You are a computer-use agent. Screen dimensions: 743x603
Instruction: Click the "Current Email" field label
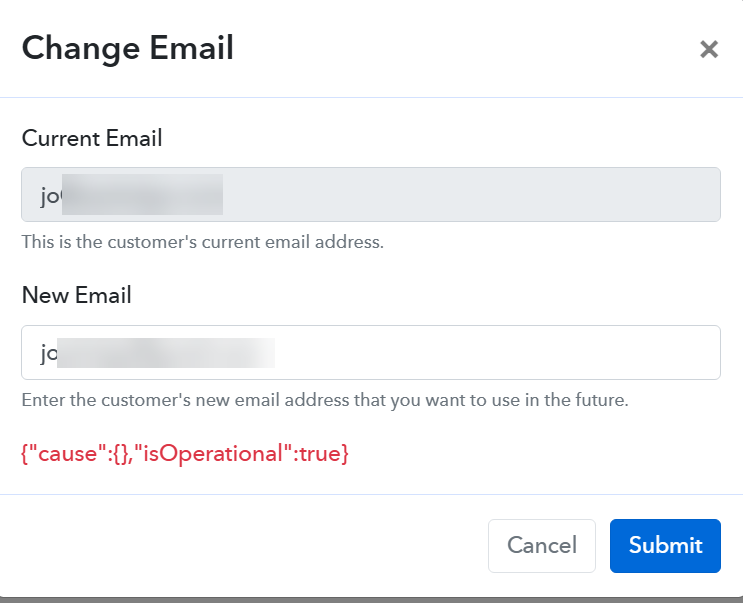click(92, 138)
